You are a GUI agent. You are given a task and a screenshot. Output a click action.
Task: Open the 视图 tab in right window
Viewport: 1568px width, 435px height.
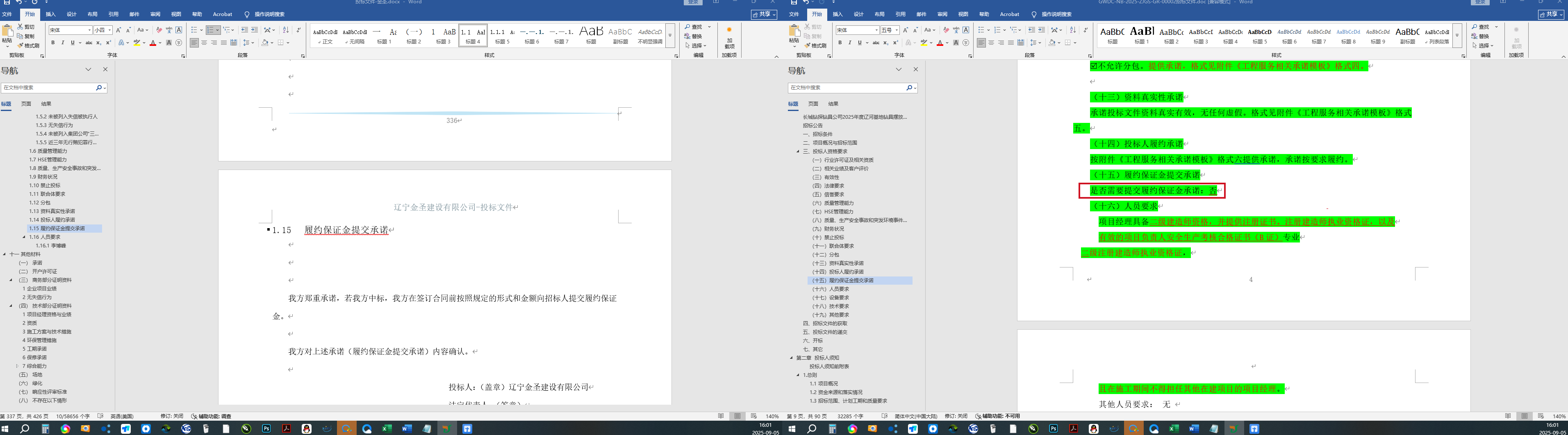[x=963, y=14]
